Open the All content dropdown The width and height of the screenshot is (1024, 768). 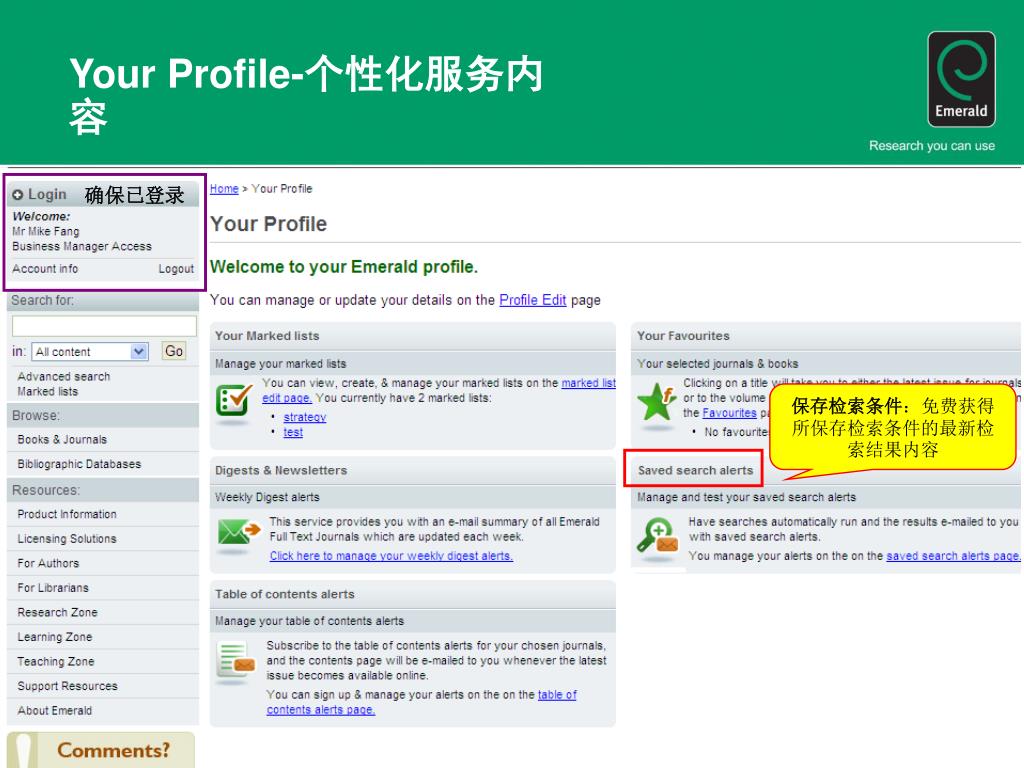click(x=90, y=351)
